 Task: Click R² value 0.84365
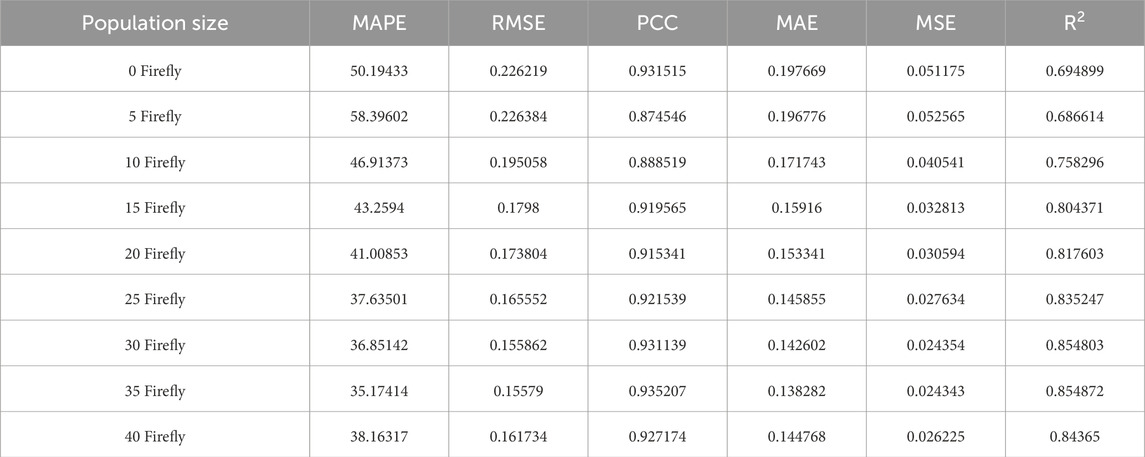(1075, 436)
